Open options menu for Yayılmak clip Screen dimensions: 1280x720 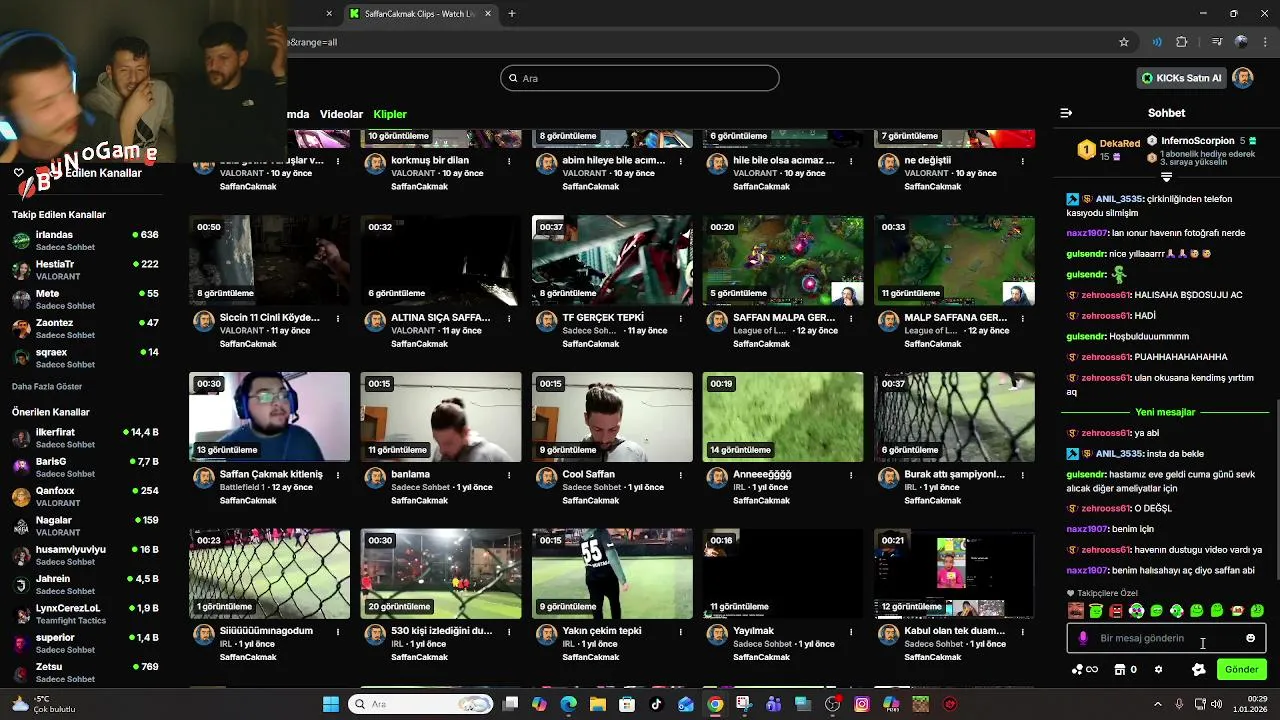[x=851, y=632]
